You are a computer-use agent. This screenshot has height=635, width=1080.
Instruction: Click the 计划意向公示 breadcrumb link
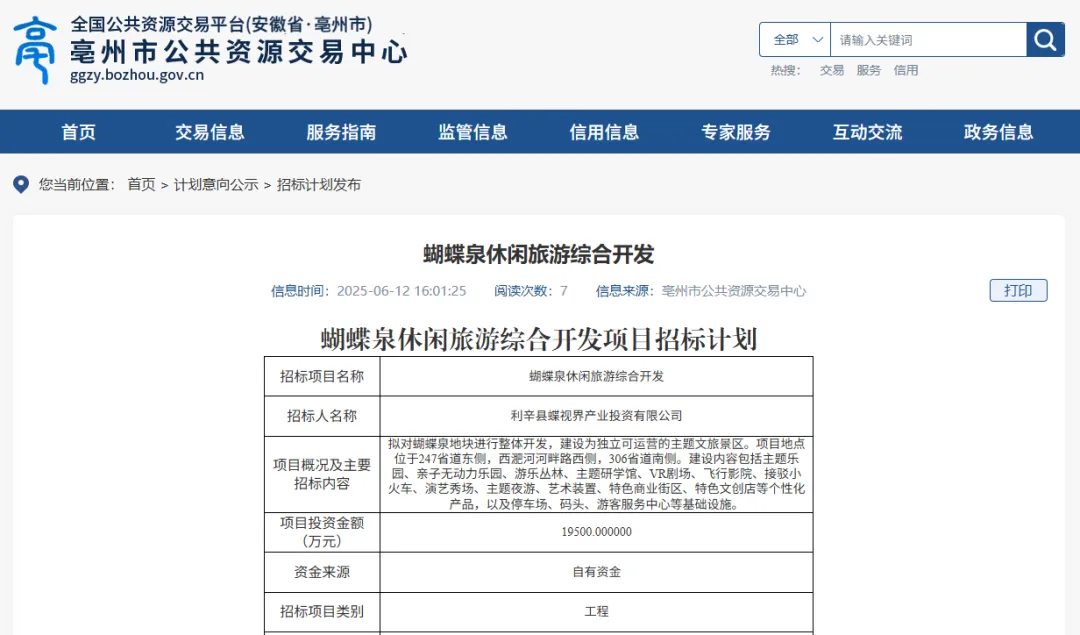point(216,185)
